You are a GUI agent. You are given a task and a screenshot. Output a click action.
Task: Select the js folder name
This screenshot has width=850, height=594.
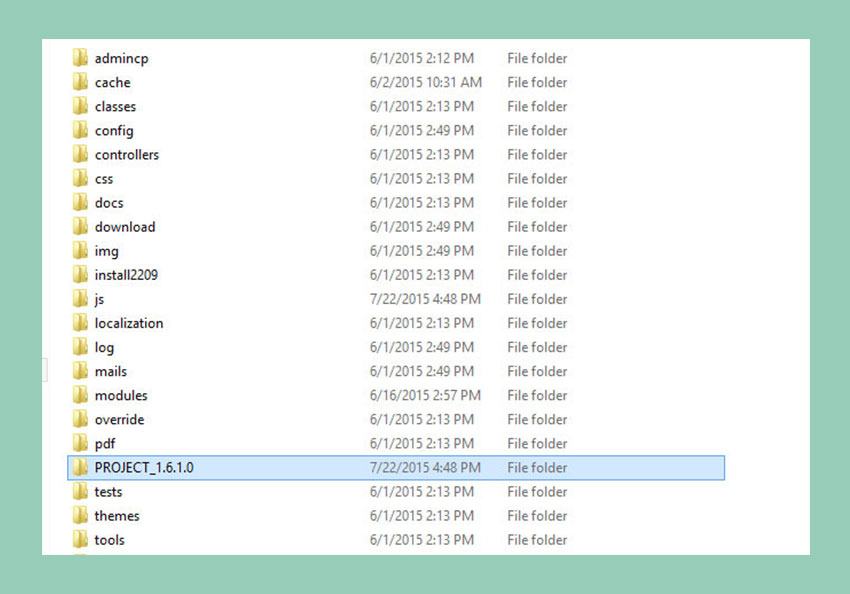point(99,299)
